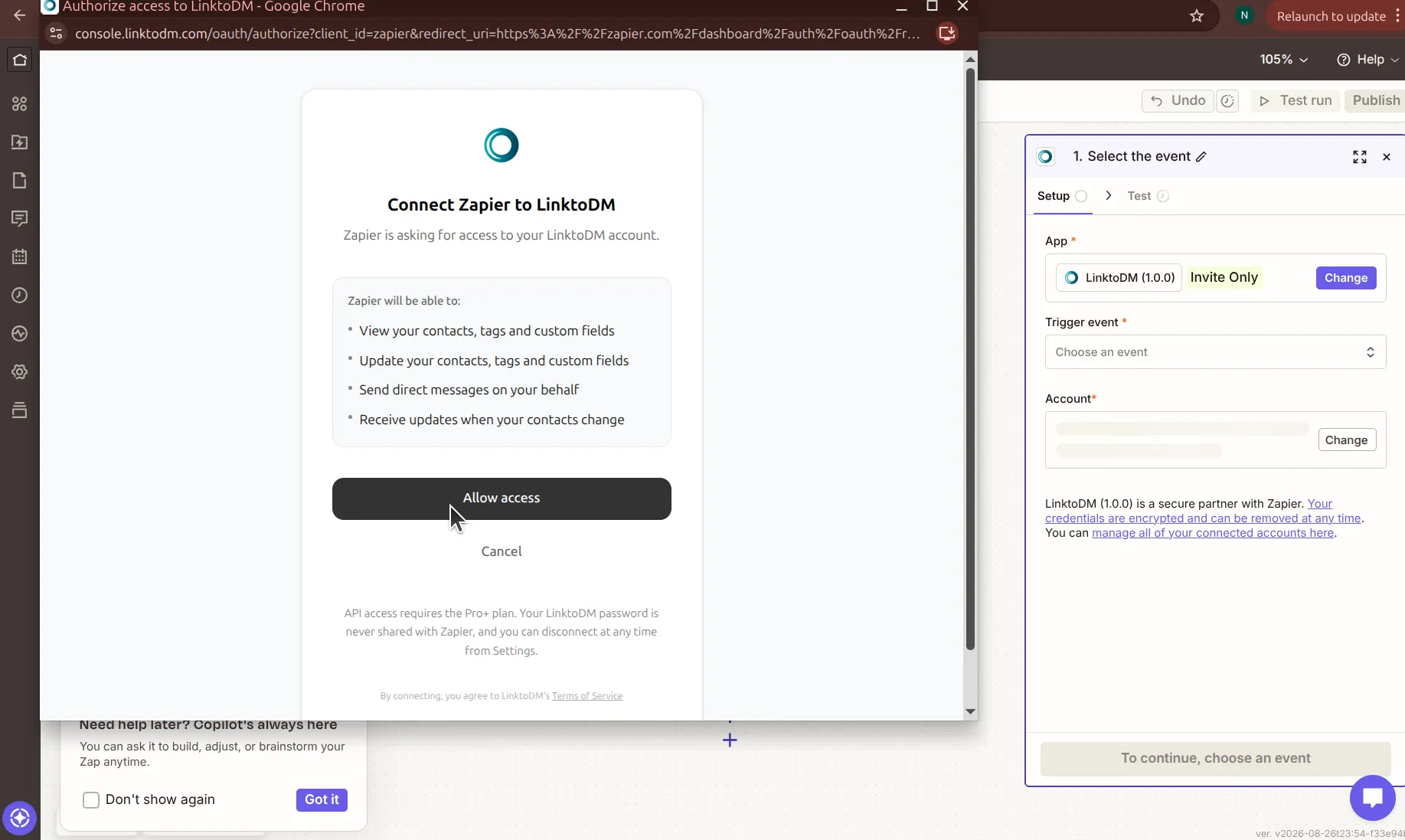Open the activity status icon in sidebar
The image size is (1405, 840).
20,334
